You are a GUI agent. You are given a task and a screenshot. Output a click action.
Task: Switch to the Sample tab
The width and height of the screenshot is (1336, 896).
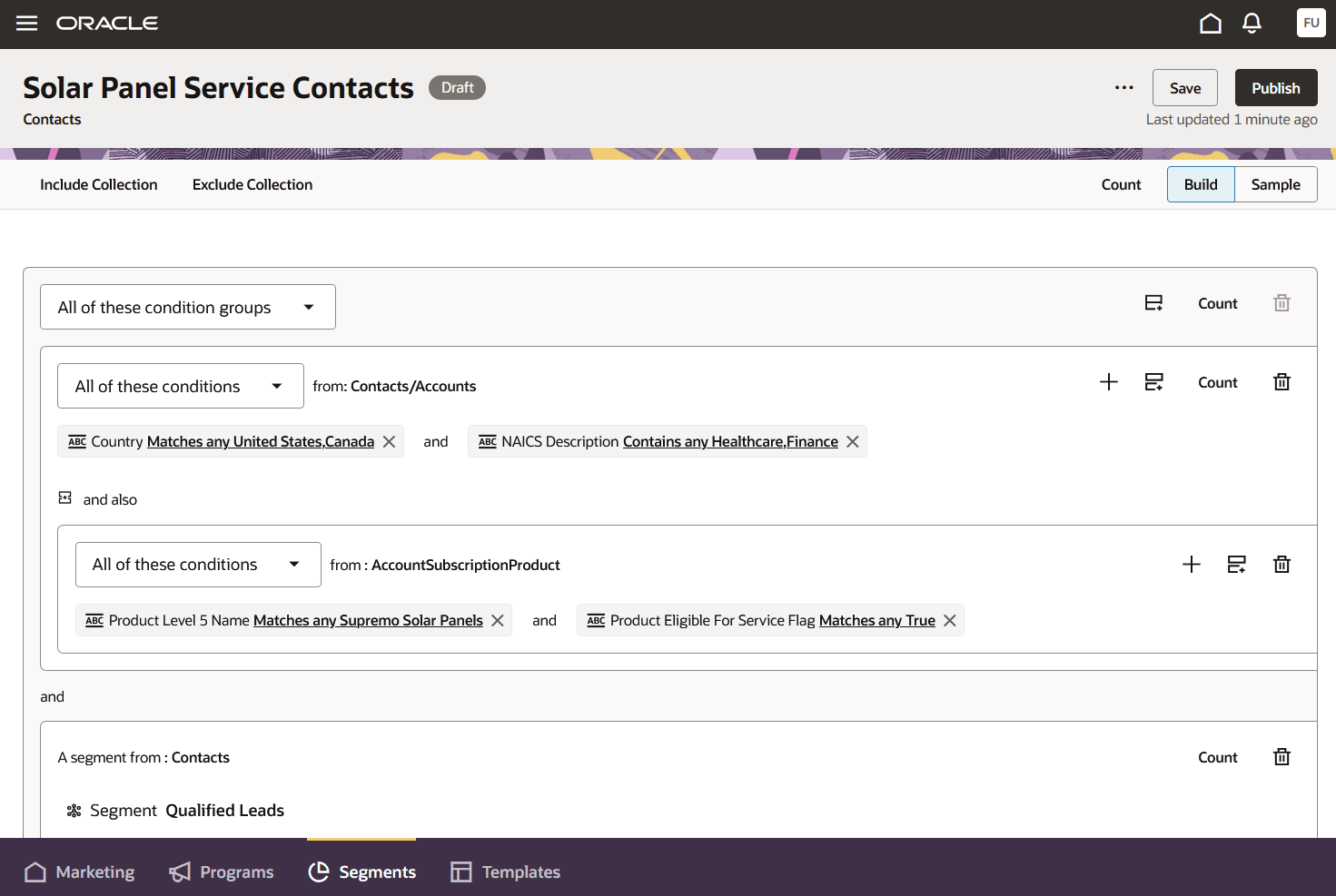coord(1275,184)
